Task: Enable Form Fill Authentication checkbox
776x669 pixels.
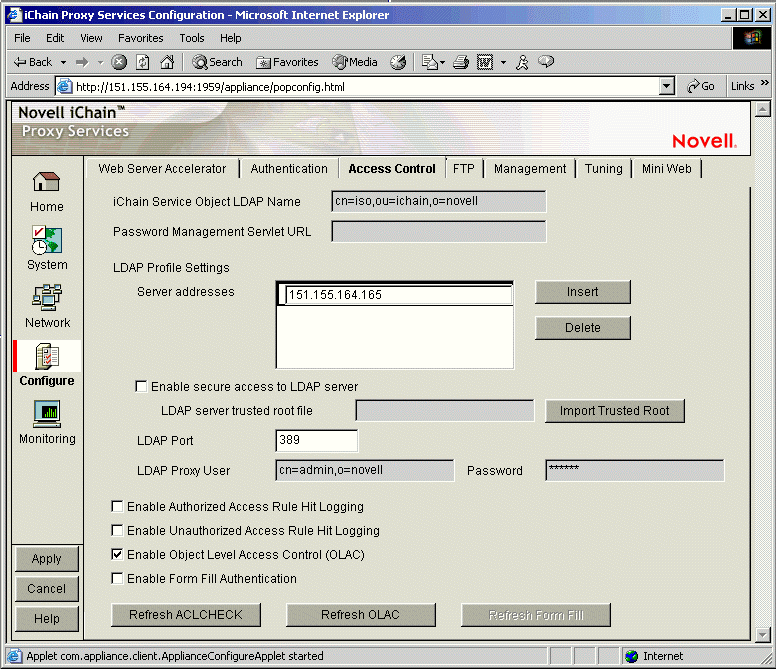Action: pyautogui.click(x=118, y=579)
